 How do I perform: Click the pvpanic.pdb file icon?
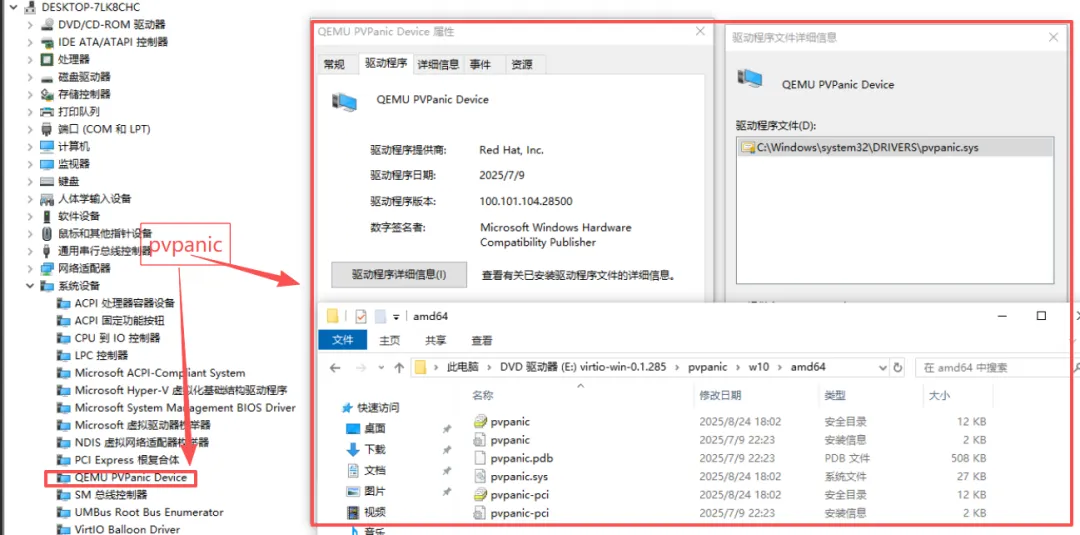click(x=481, y=458)
